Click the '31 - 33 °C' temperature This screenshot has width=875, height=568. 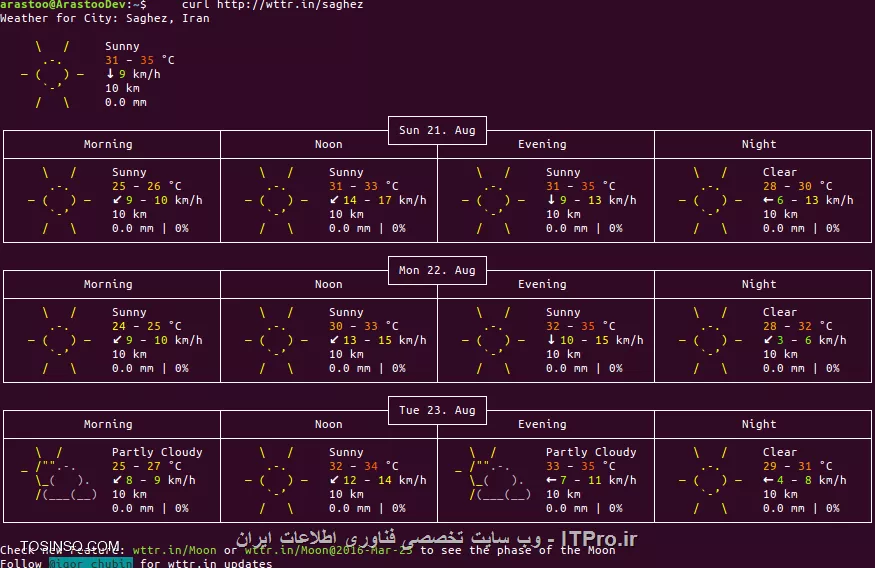tap(363, 186)
